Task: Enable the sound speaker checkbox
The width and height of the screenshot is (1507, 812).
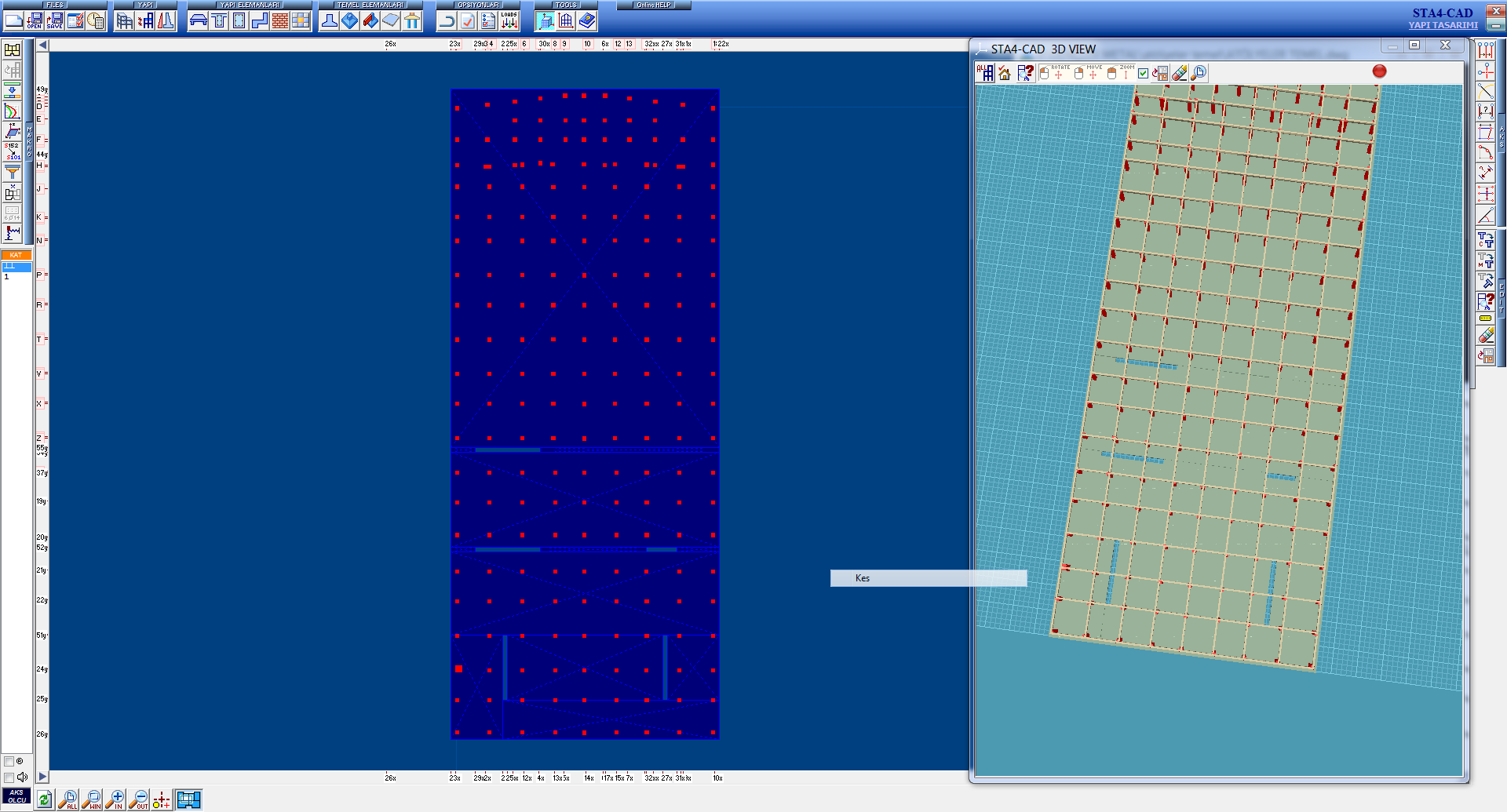Action: pos(9,777)
